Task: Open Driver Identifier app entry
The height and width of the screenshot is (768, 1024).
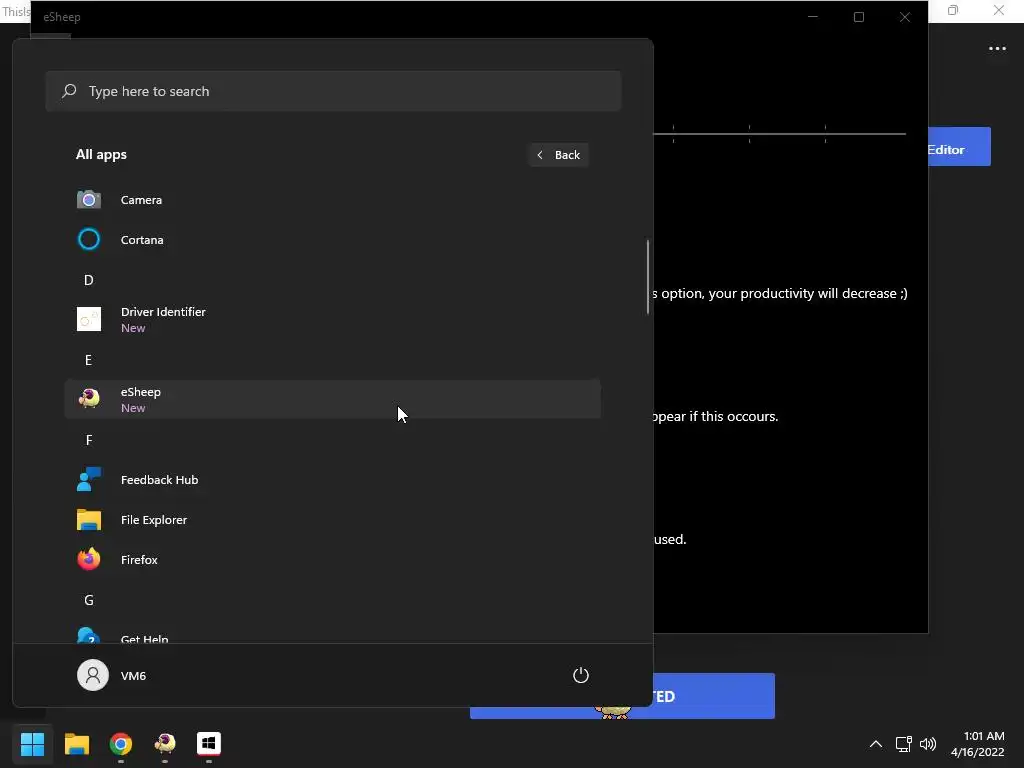Action: pos(332,319)
